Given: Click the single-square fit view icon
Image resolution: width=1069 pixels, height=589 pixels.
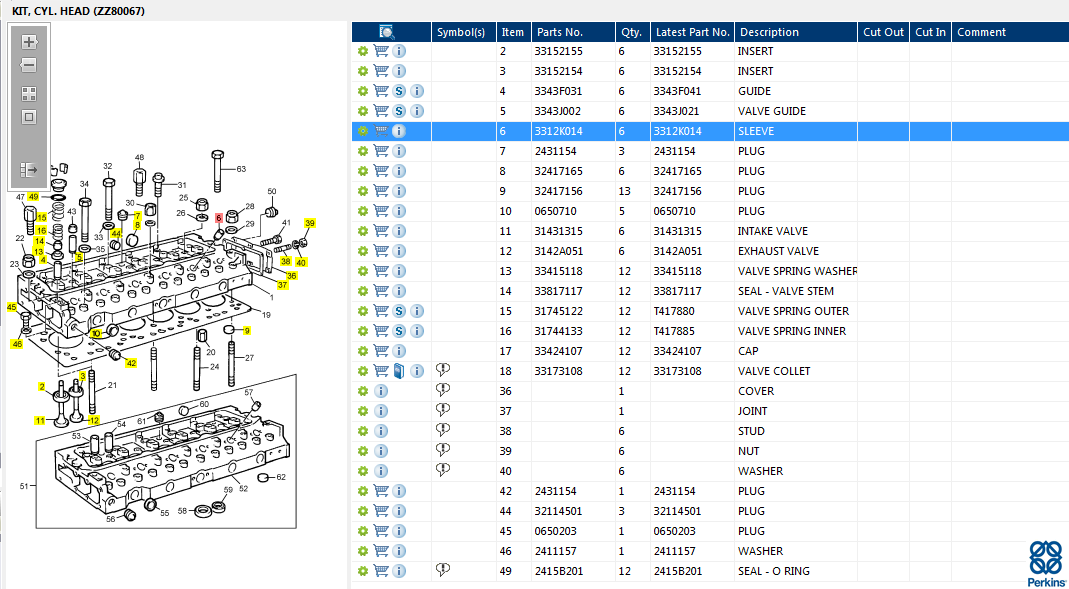Looking at the screenshot, I should 29,117.
